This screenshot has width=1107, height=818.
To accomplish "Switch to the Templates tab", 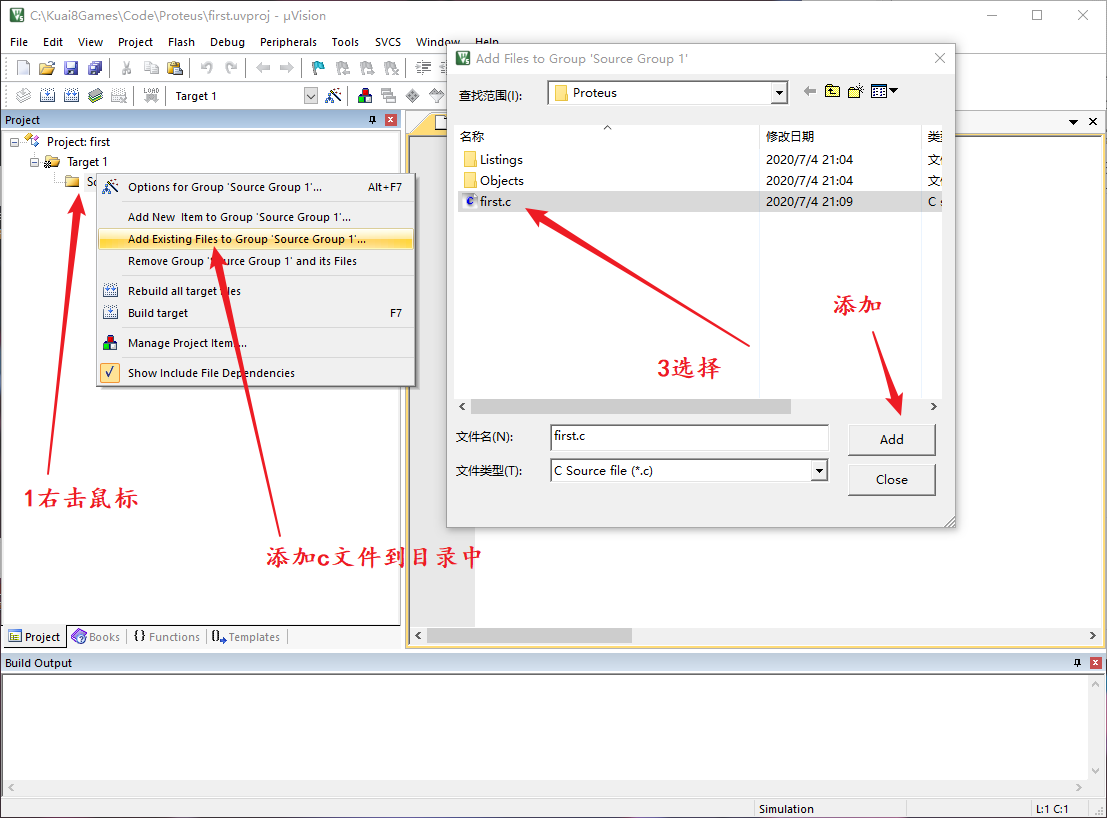I will click(246, 637).
